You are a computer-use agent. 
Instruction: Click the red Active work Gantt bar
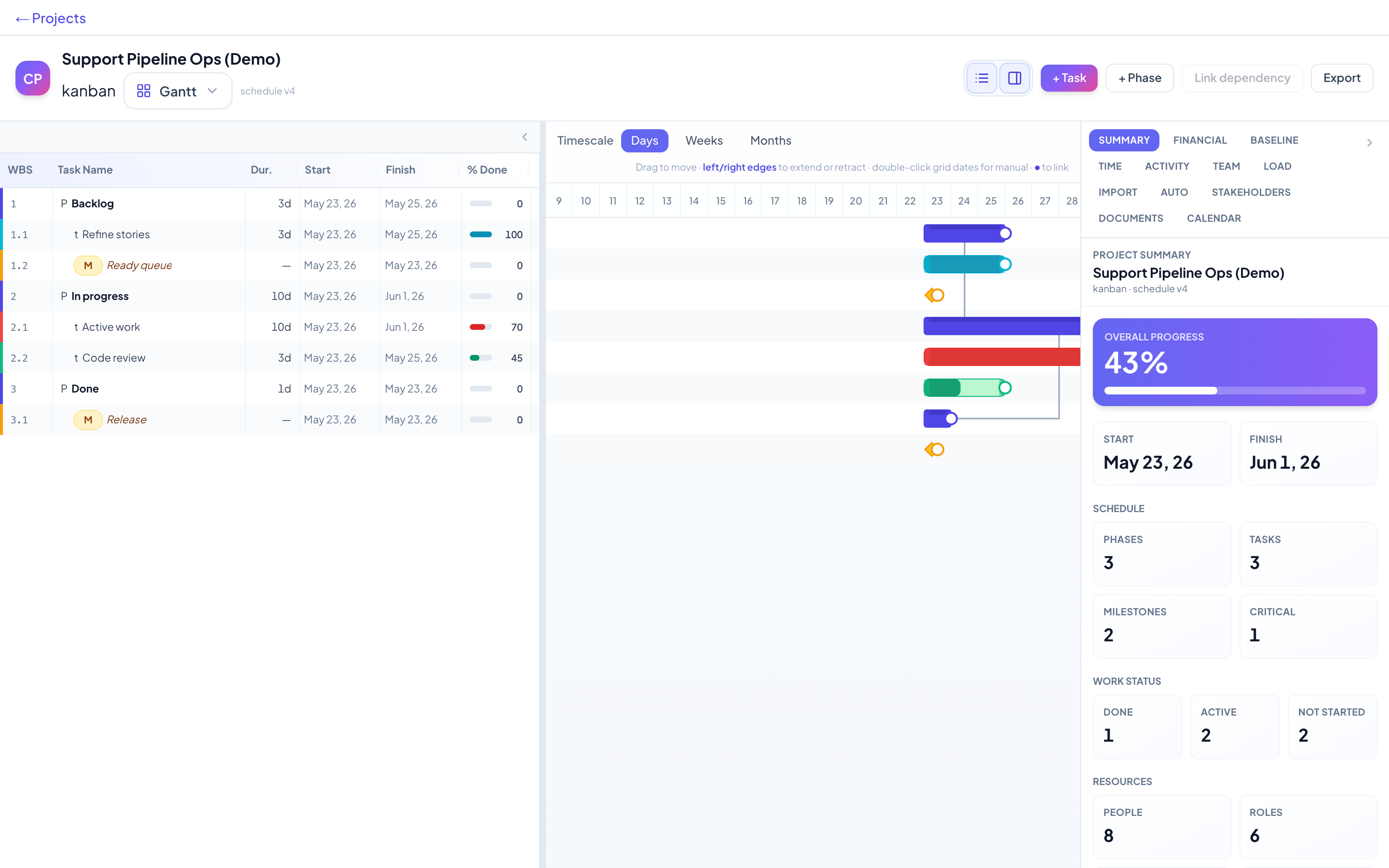coord(1002,357)
